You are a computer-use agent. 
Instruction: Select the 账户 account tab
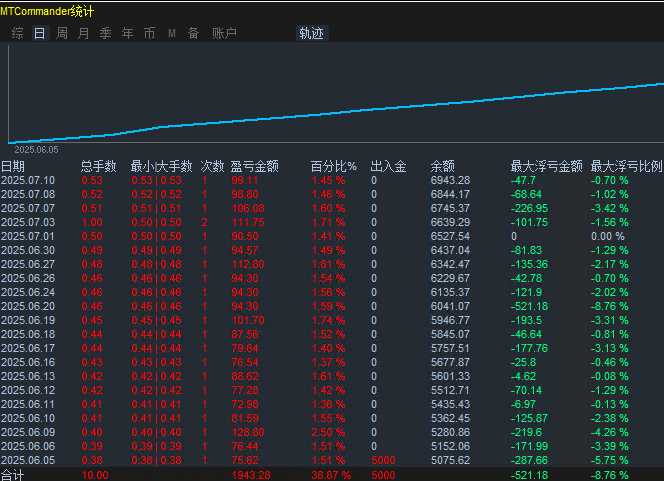[x=224, y=33]
